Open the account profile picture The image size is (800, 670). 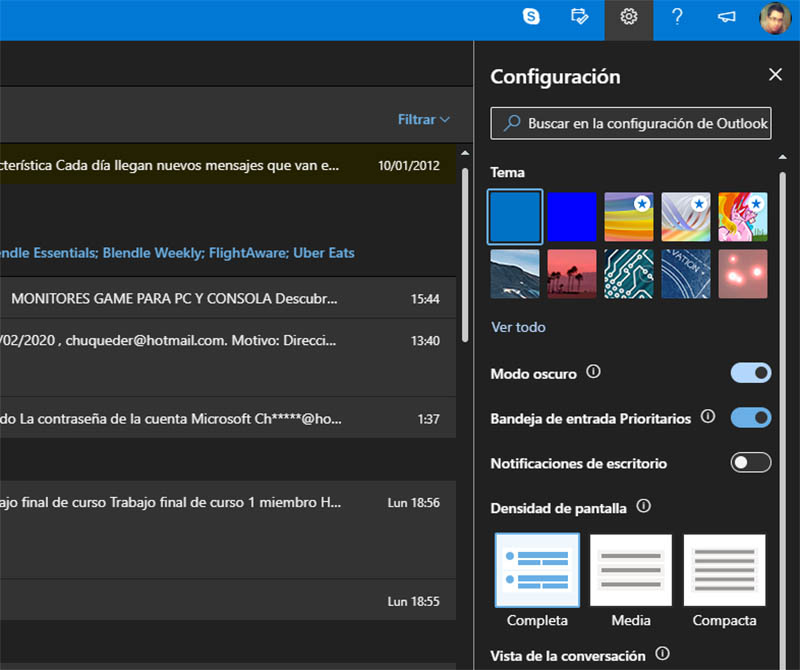click(774, 18)
